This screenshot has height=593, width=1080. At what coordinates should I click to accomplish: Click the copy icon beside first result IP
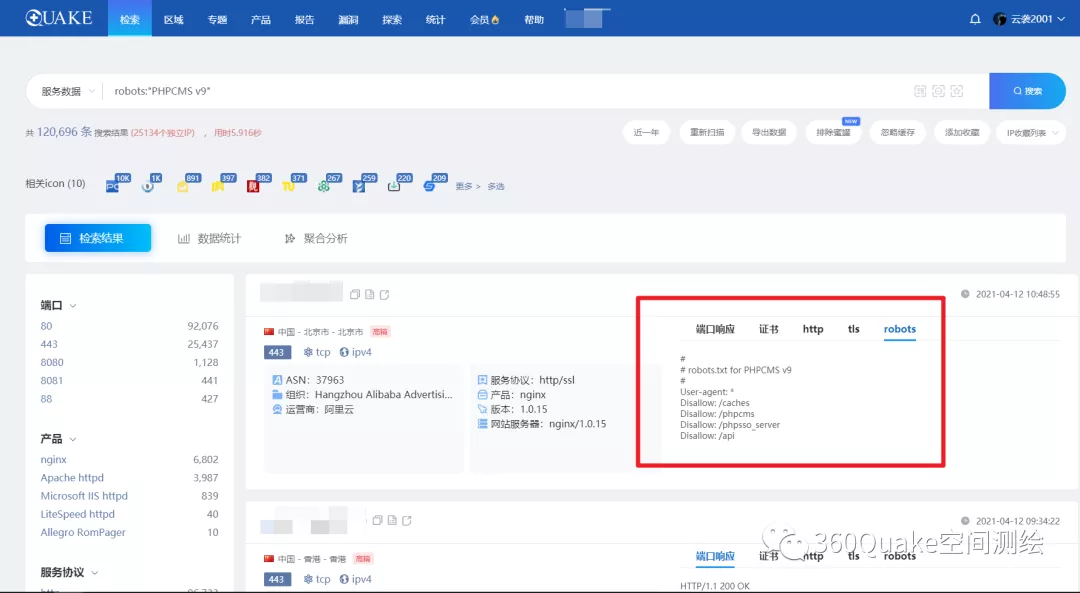[x=355, y=294]
